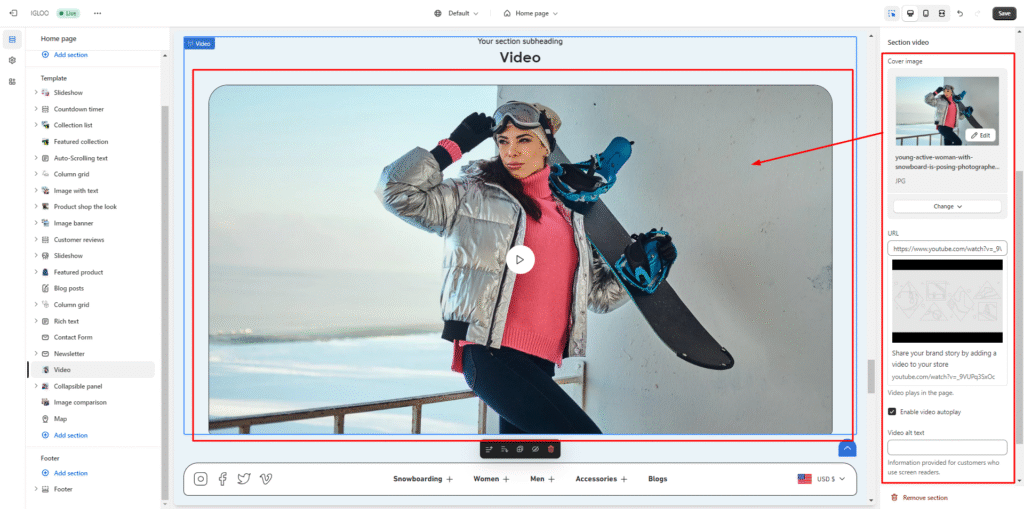Toggle the inspector selection mode icon
The image size is (1024, 509).
891,13
